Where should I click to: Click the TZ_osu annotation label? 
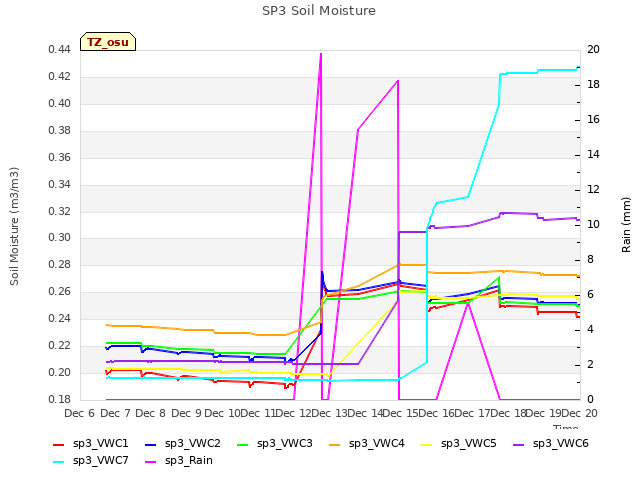click(108, 42)
